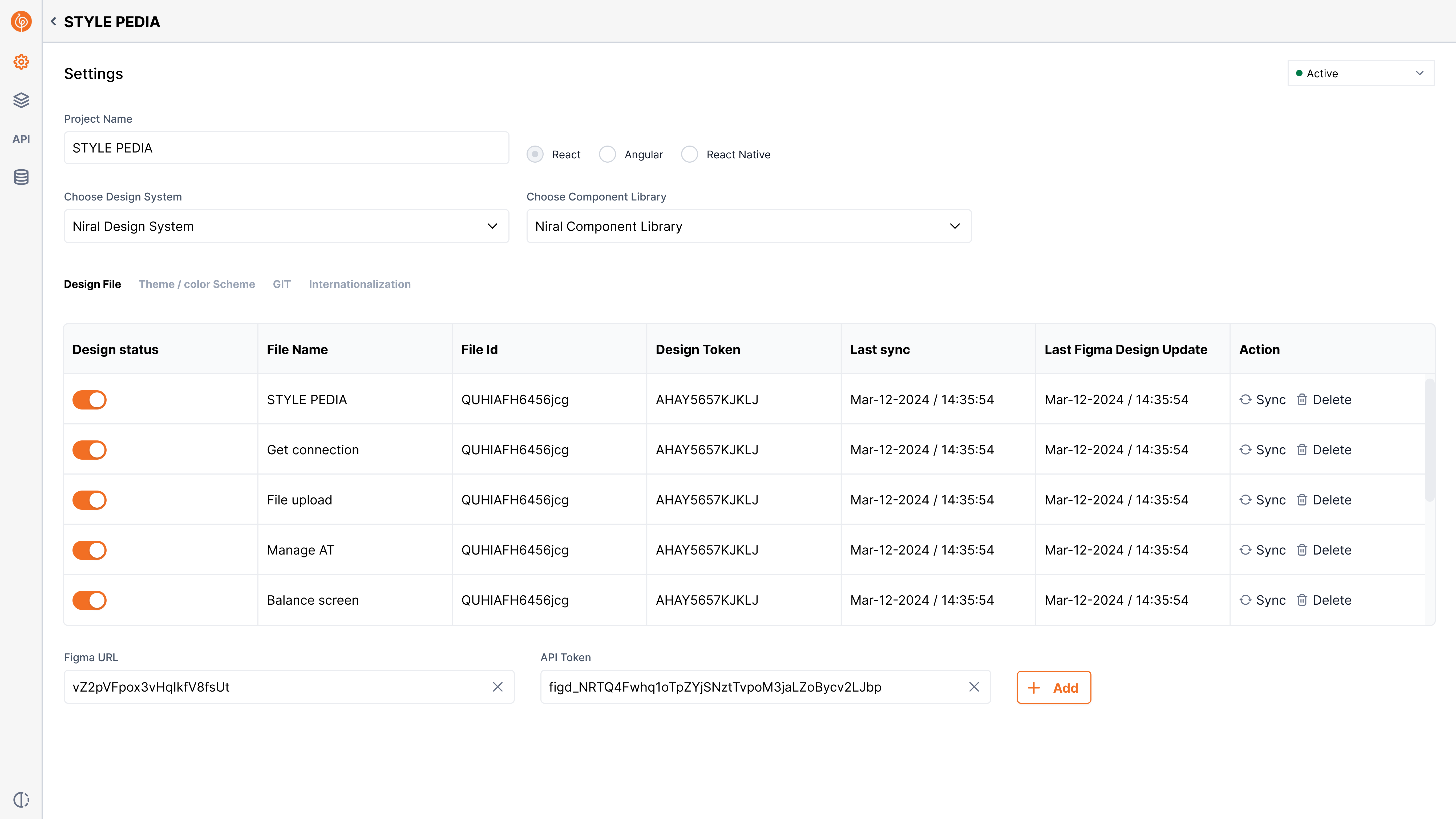This screenshot has width=1456, height=819.
Task: Select the Angular radio button
Action: 607,154
